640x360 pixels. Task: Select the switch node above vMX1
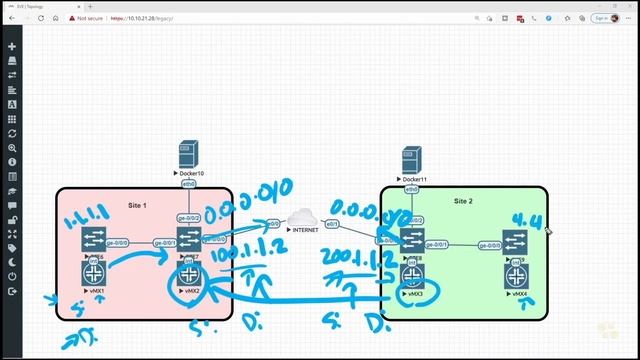pos(94,240)
